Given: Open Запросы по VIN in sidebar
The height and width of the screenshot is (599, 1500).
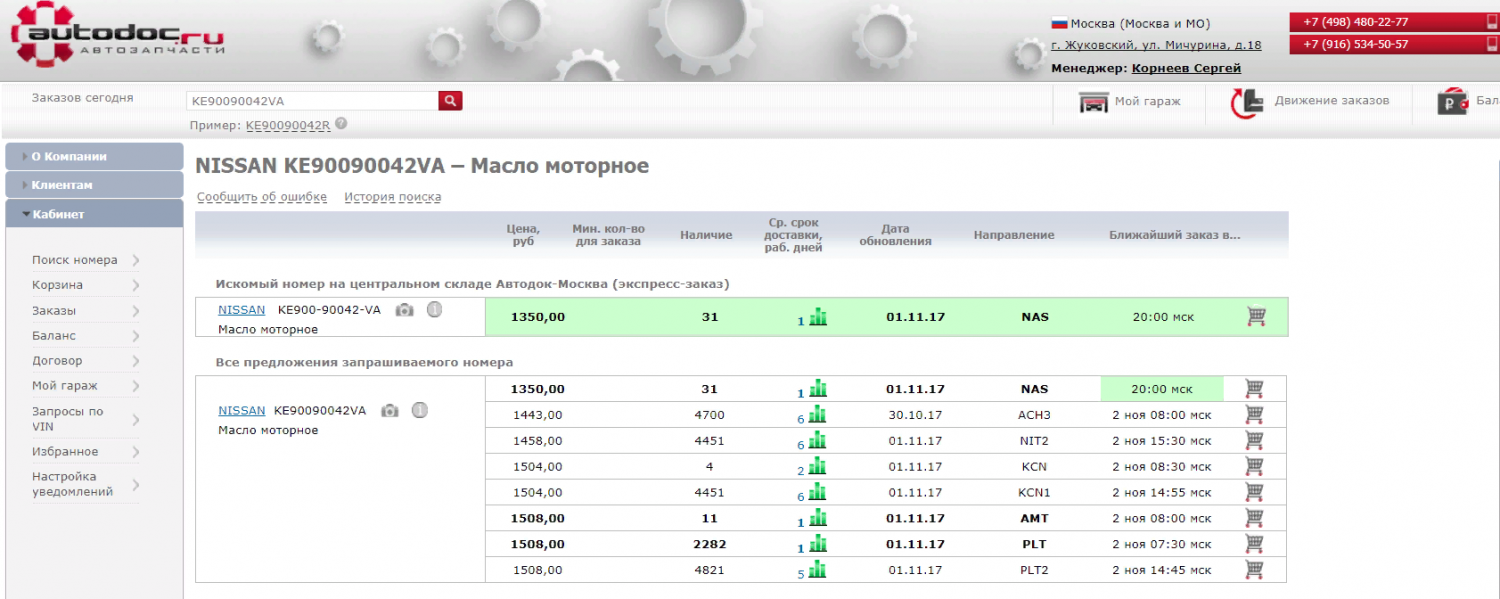Looking at the screenshot, I should (68, 419).
